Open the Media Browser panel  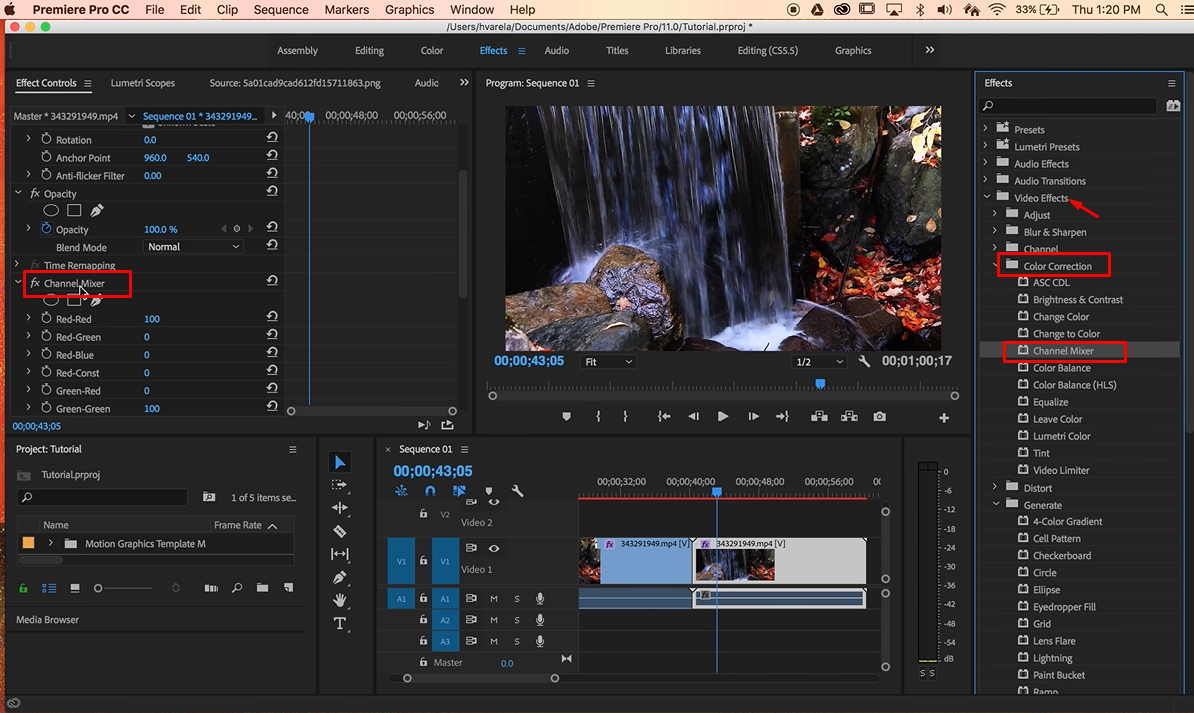47,619
